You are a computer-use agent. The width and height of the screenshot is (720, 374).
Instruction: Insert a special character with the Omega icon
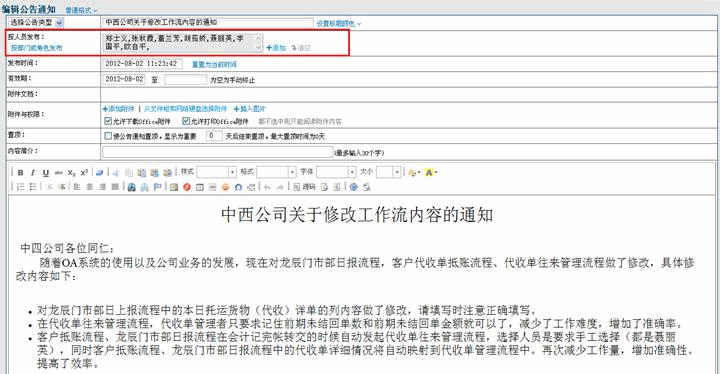click(238, 187)
